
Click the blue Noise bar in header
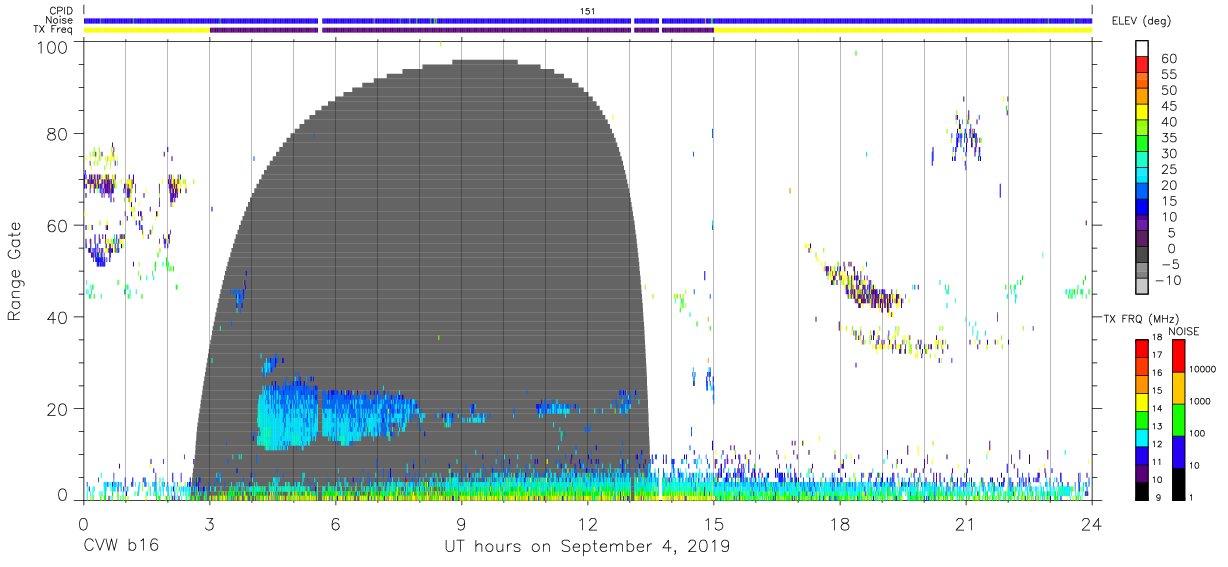[588, 20]
